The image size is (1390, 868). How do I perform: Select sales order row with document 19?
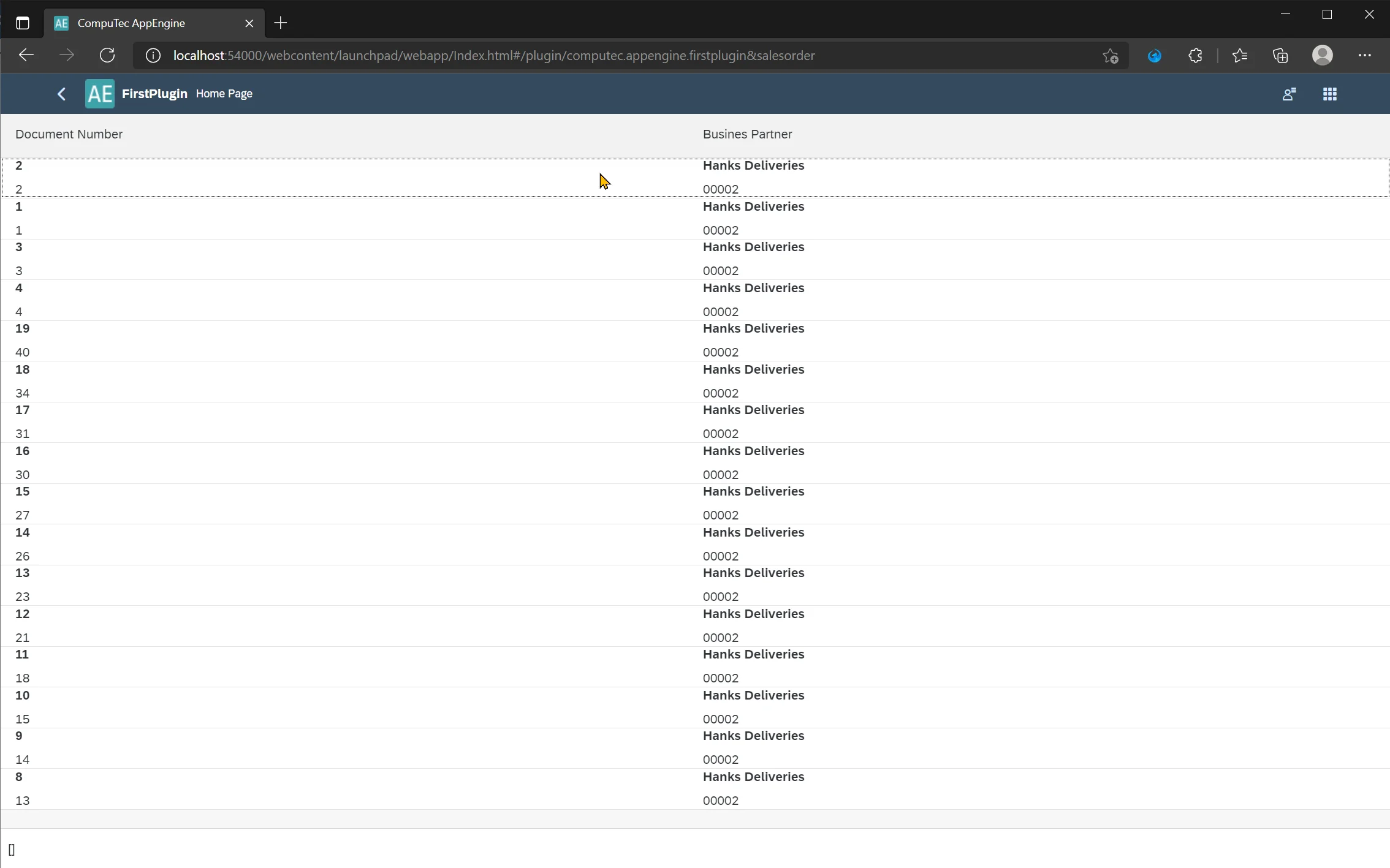pyautogui.click(x=368, y=341)
